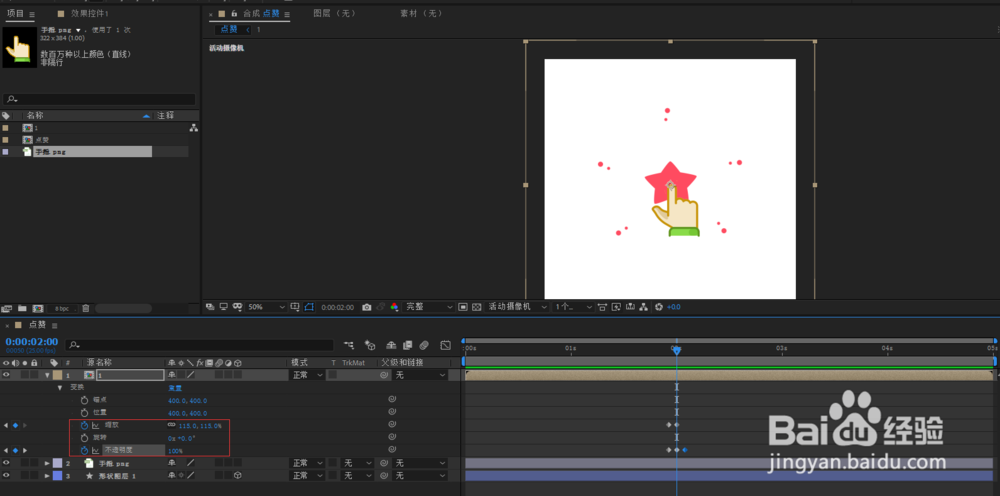The width and height of the screenshot is (1000, 496).
Task: Click the 8 bpc color depth button
Action: pyautogui.click(x=62, y=309)
